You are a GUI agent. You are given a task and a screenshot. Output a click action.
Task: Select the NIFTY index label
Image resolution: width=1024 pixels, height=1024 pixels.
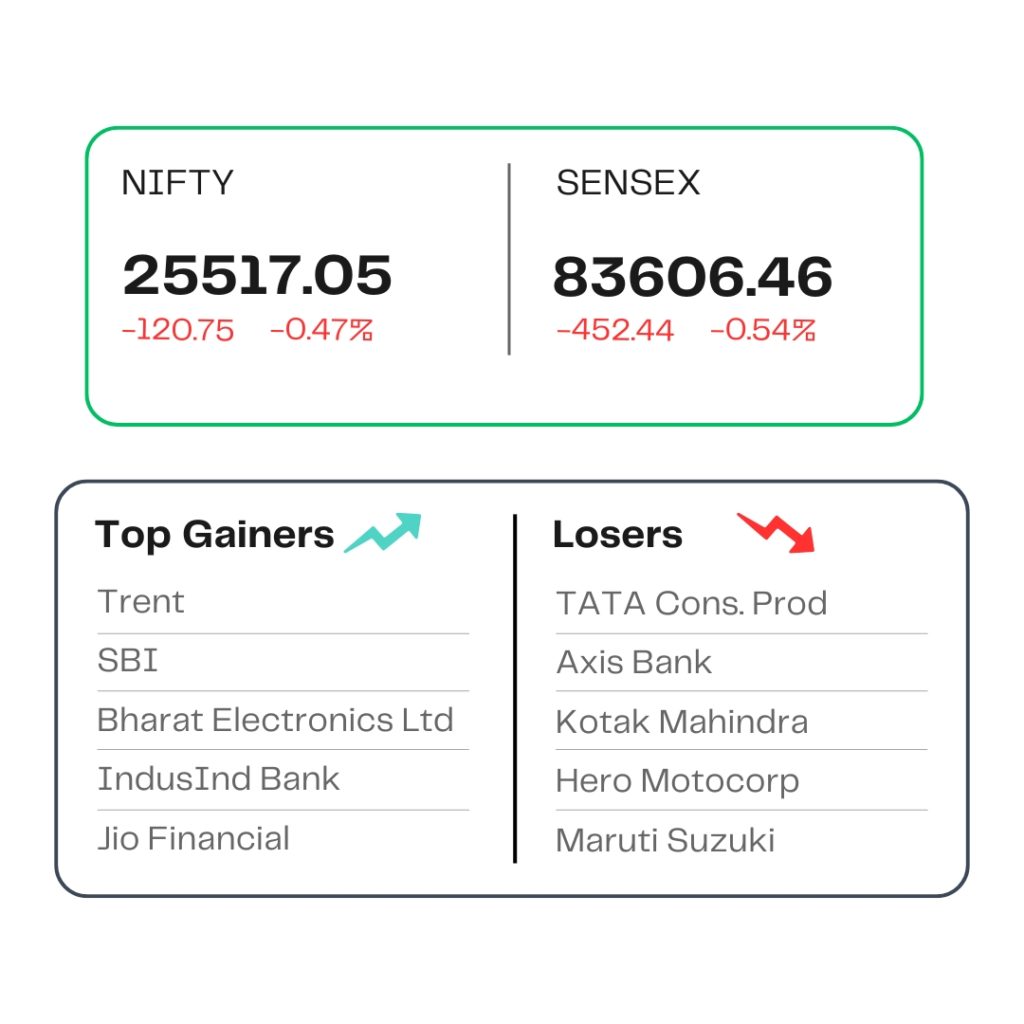(x=177, y=182)
